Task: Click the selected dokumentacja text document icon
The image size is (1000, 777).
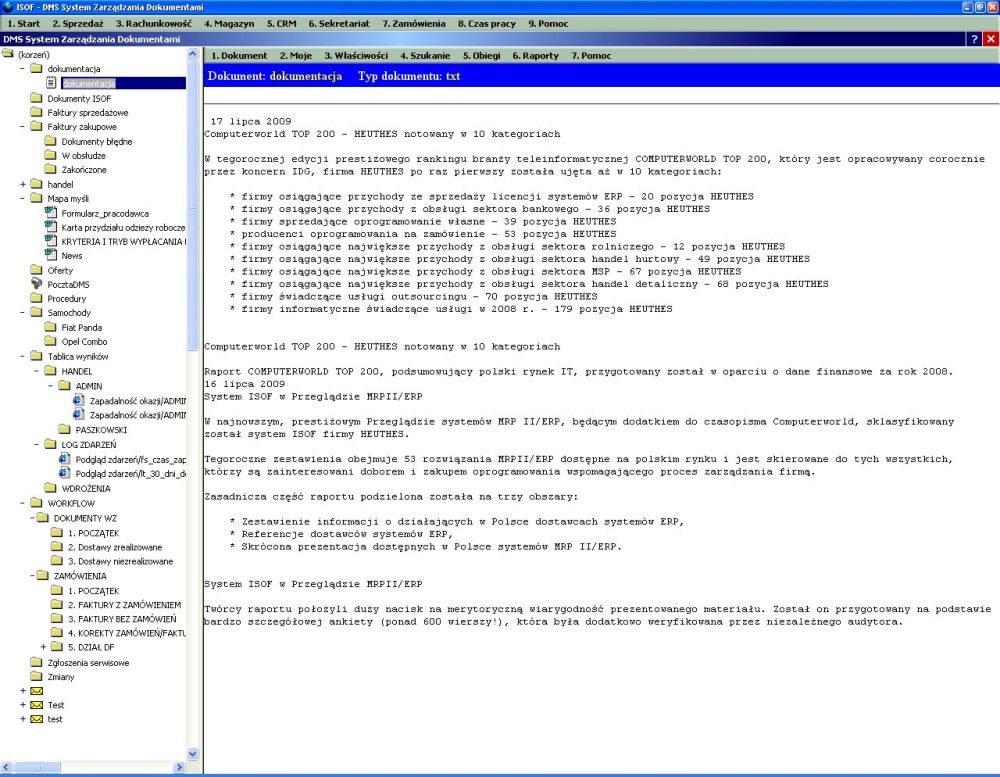Action: tap(52, 83)
